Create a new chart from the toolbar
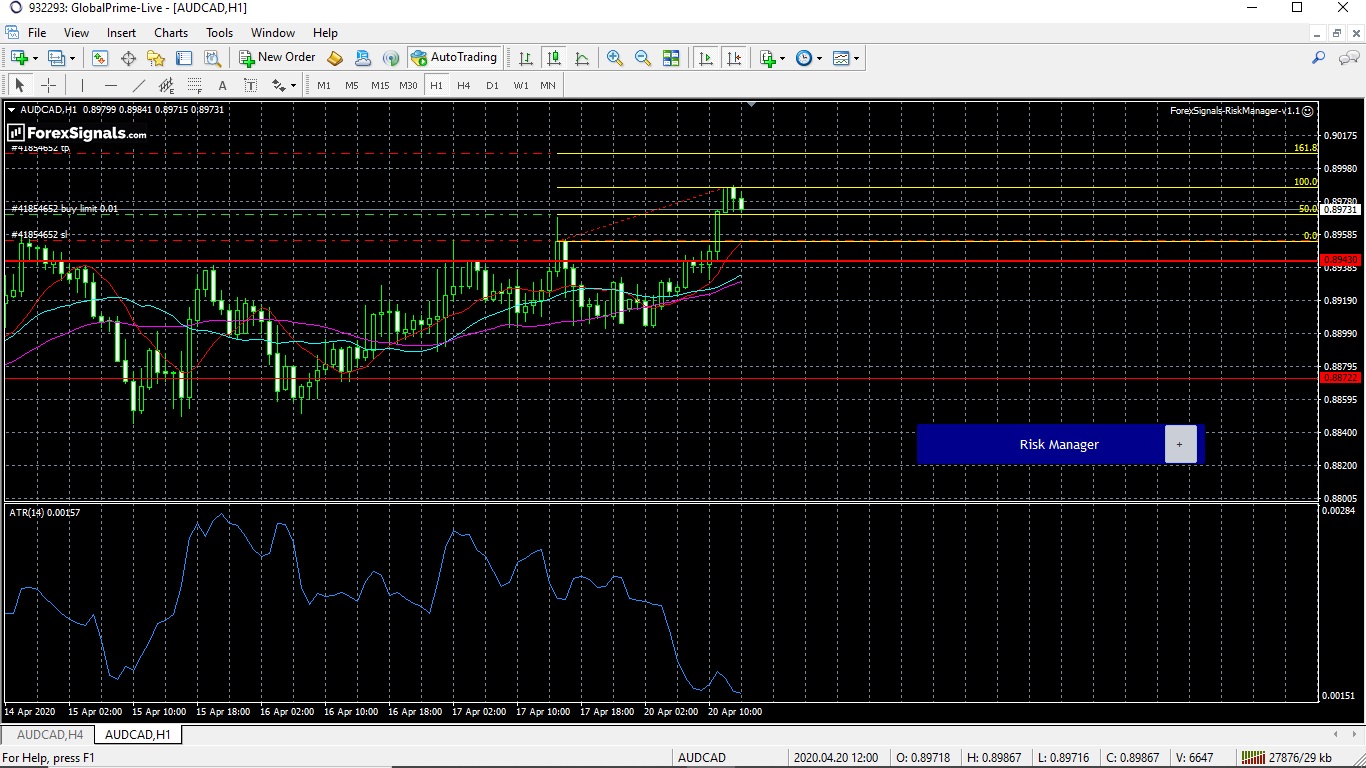Screen dimensions: 1366x768 [x=20, y=58]
